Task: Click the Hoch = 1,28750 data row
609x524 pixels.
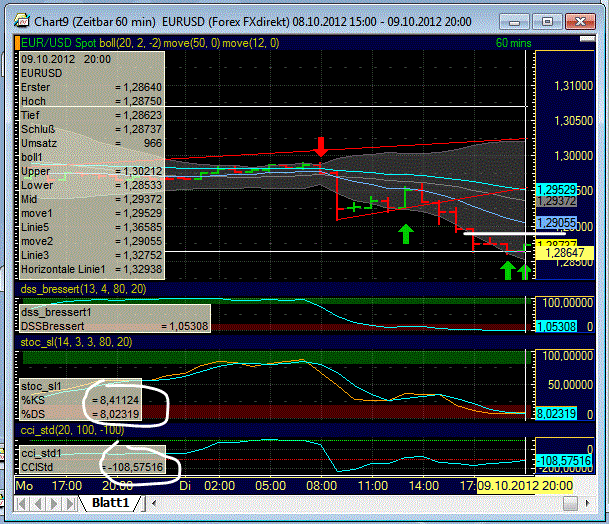Action: pyautogui.click(x=91, y=101)
